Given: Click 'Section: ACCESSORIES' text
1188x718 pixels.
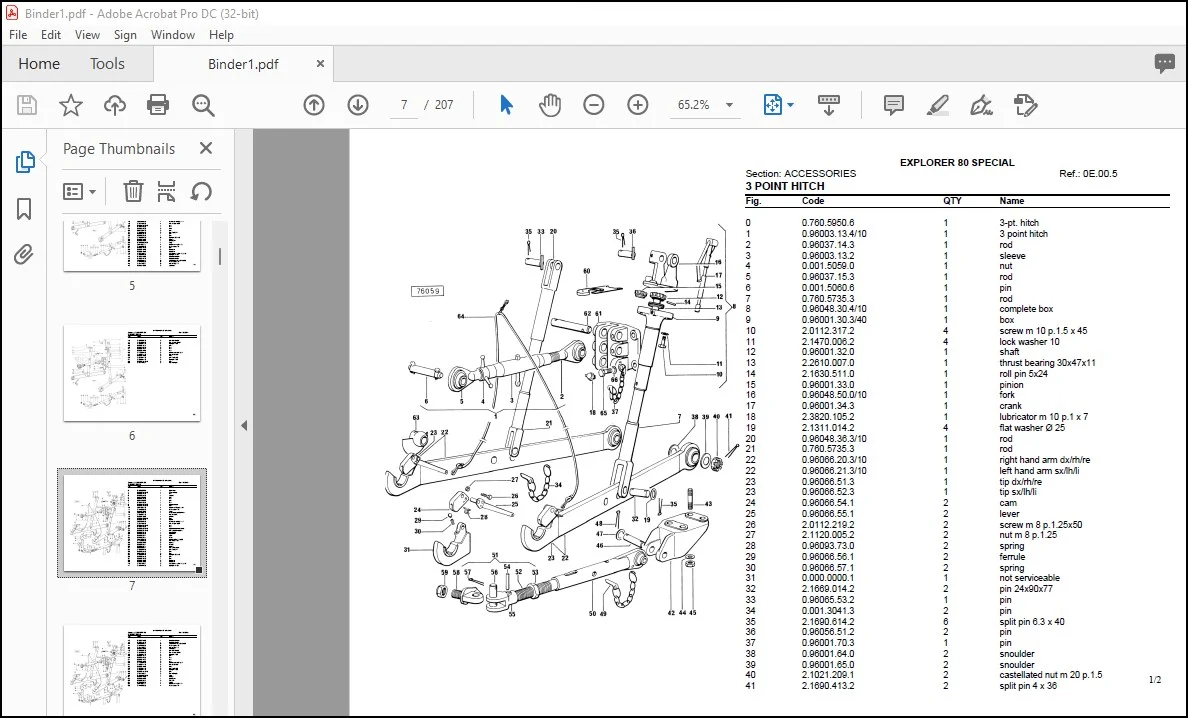Looking at the screenshot, I should pos(801,173).
